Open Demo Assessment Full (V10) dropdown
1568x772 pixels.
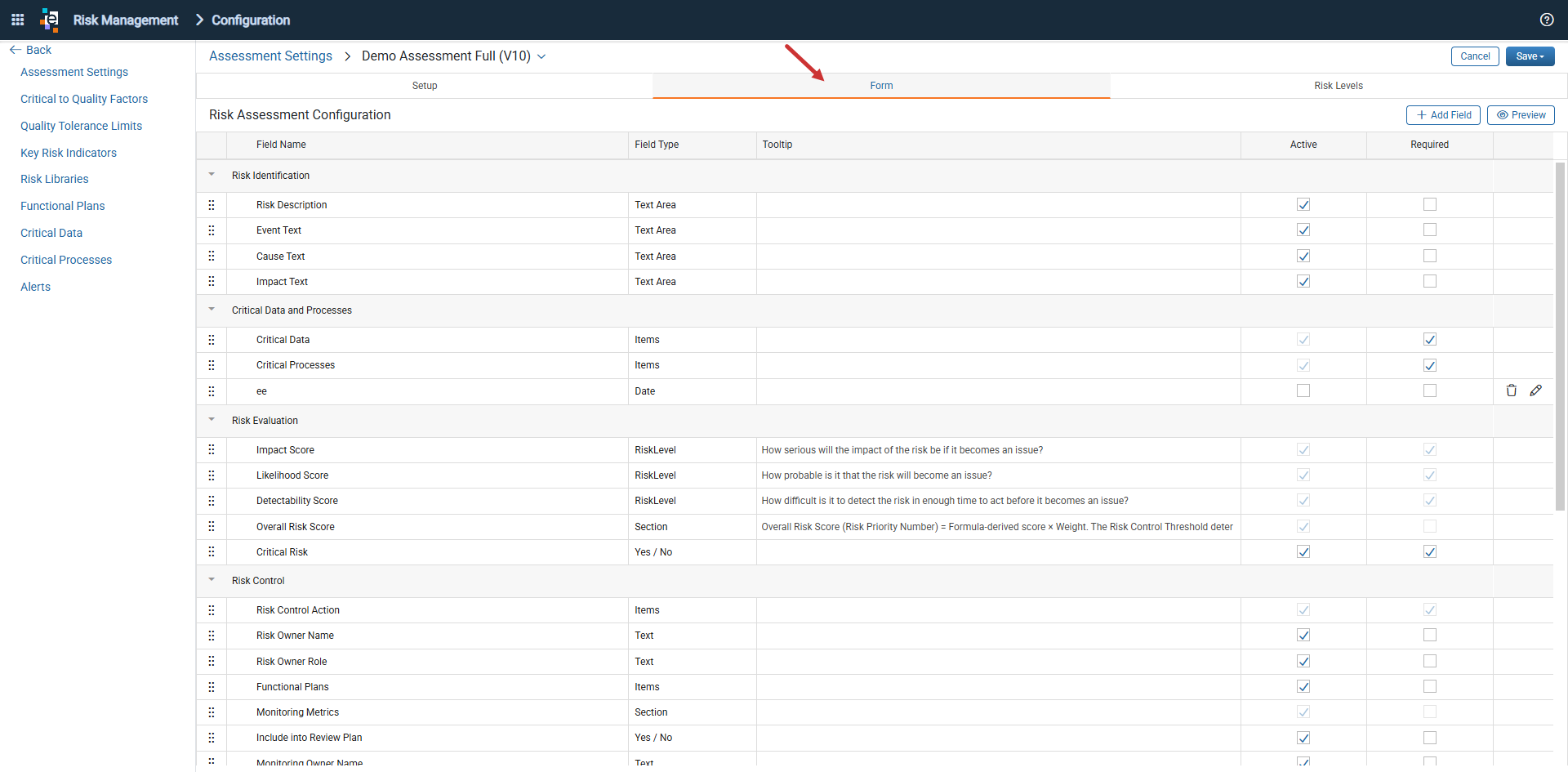(541, 56)
